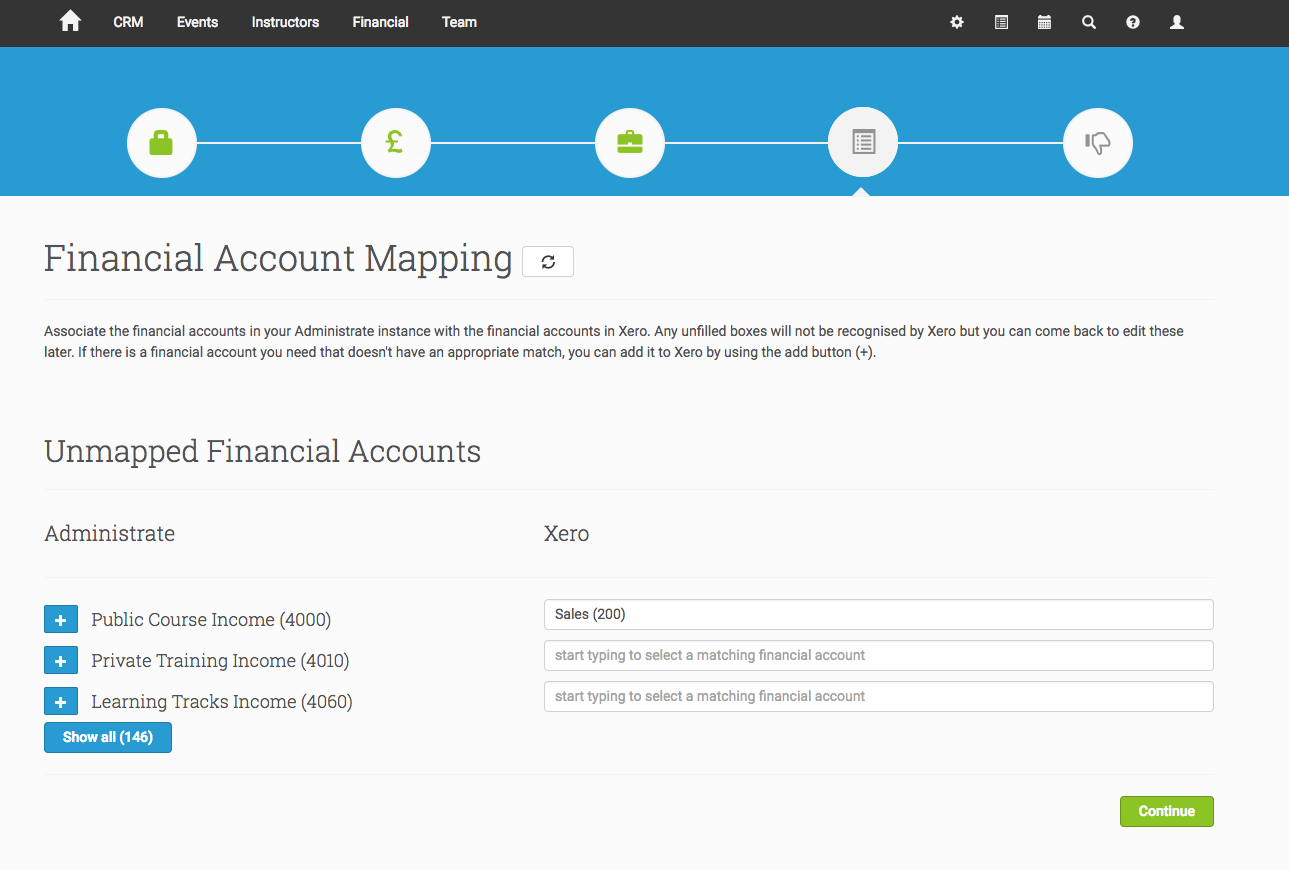1289x871 pixels.
Task: Focus Xero field for Learning Tracks Income
Action: [x=878, y=696]
